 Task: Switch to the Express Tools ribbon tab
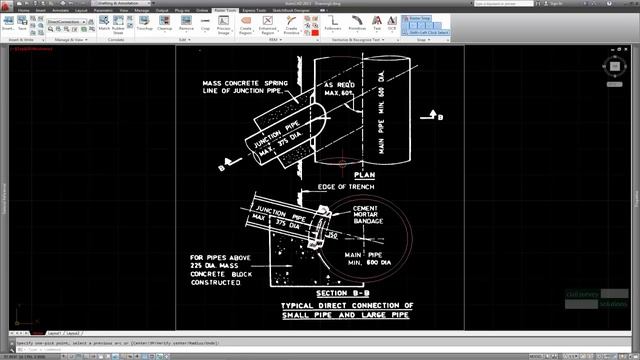(254, 10)
